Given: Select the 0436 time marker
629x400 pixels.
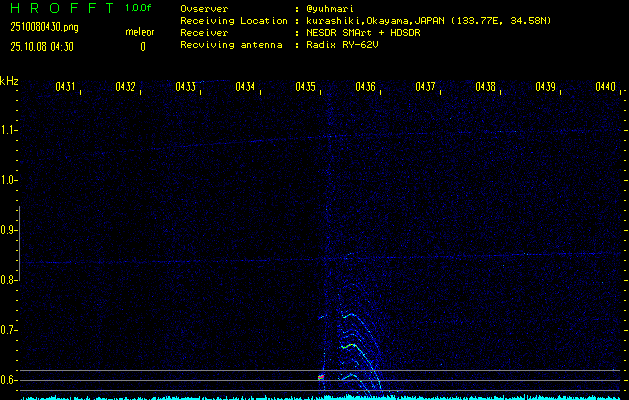Looking at the screenshot, I should click(366, 87).
